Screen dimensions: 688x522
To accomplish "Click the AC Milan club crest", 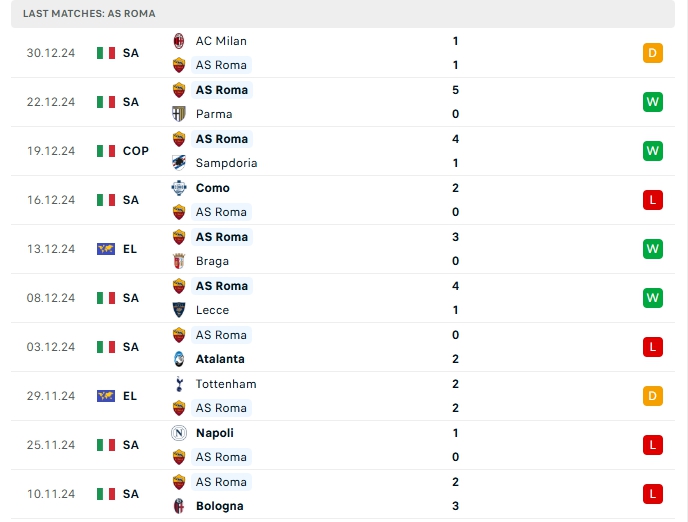I will pos(179,41).
